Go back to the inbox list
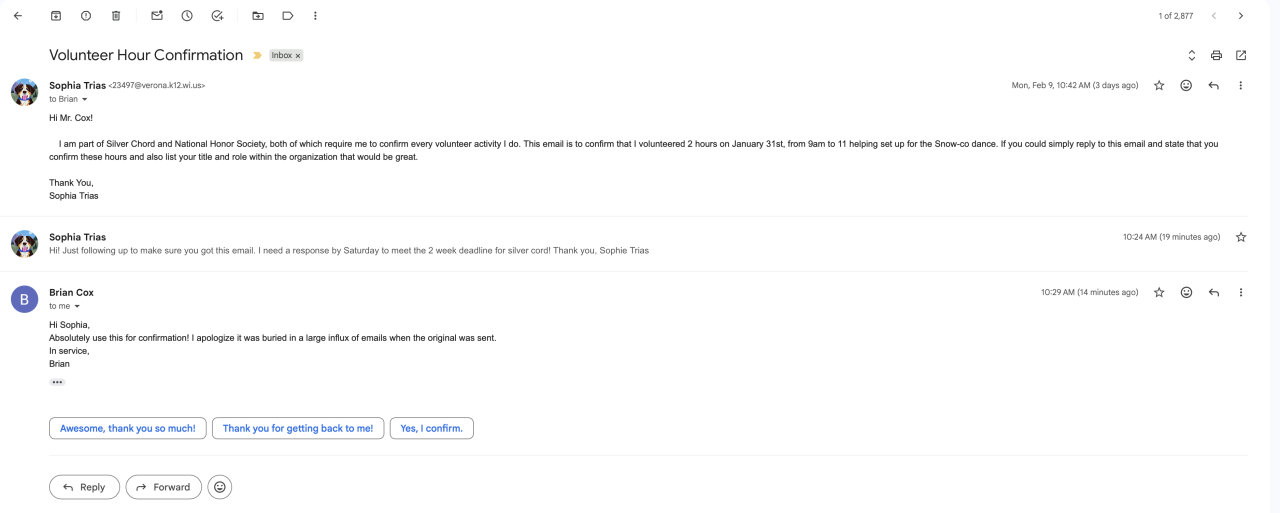This screenshot has width=1280, height=513. click(x=17, y=16)
